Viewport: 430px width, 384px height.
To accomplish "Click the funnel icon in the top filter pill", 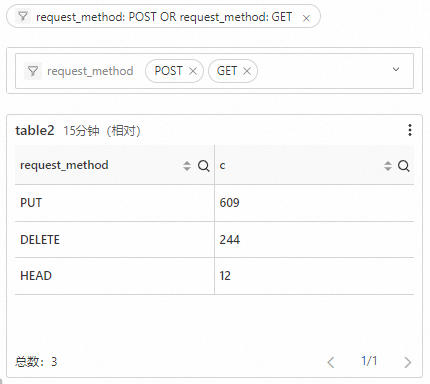I will [23, 16].
